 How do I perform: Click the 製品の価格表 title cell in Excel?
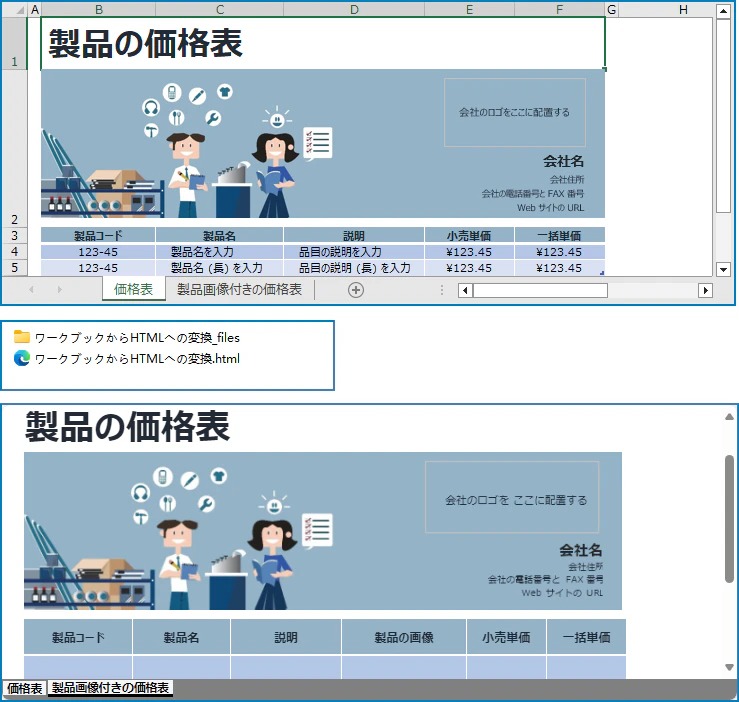tap(323, 43)
